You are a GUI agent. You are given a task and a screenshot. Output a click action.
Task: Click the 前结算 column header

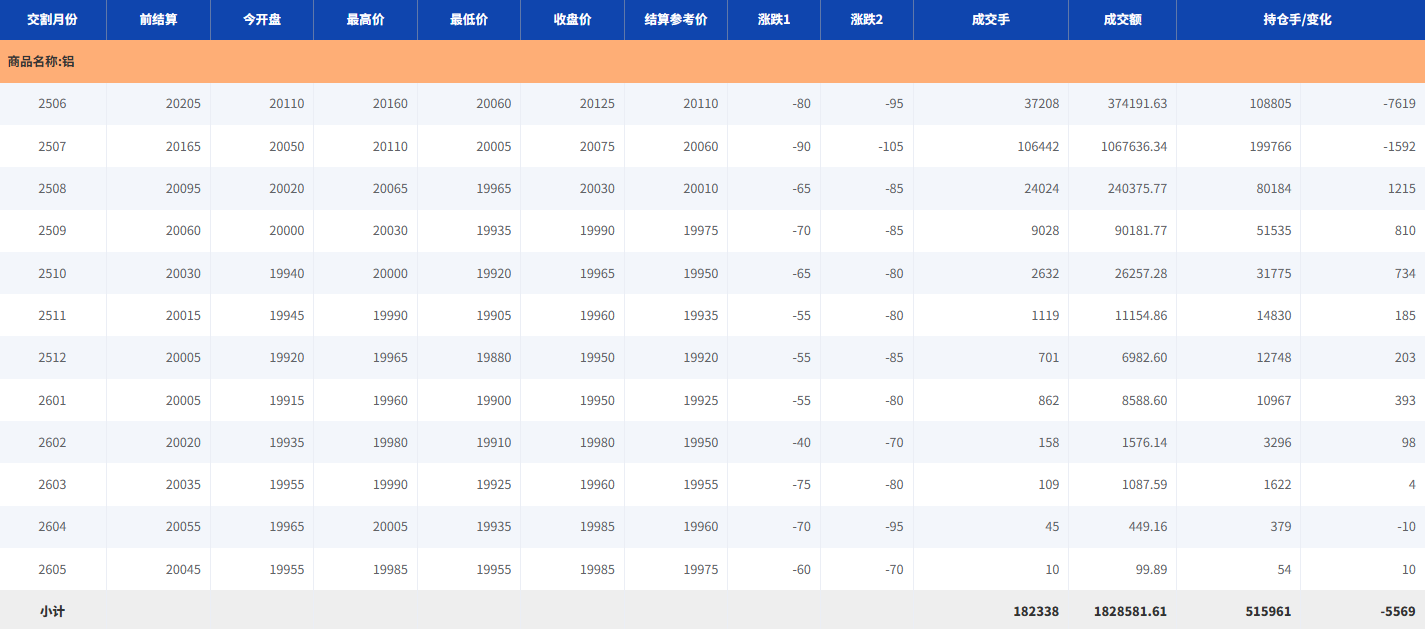[158, 20]
